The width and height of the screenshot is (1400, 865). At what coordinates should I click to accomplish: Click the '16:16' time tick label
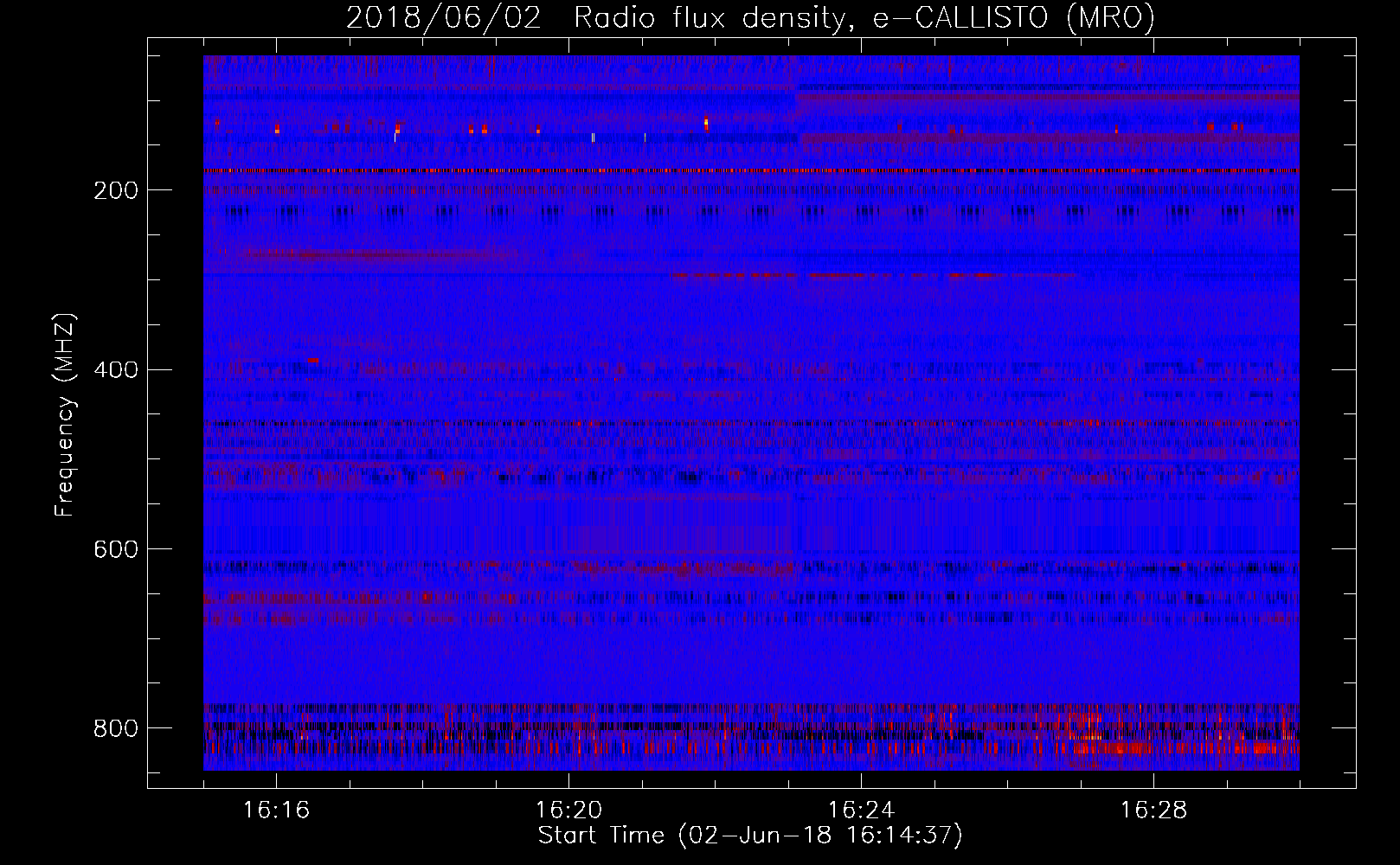276,811
